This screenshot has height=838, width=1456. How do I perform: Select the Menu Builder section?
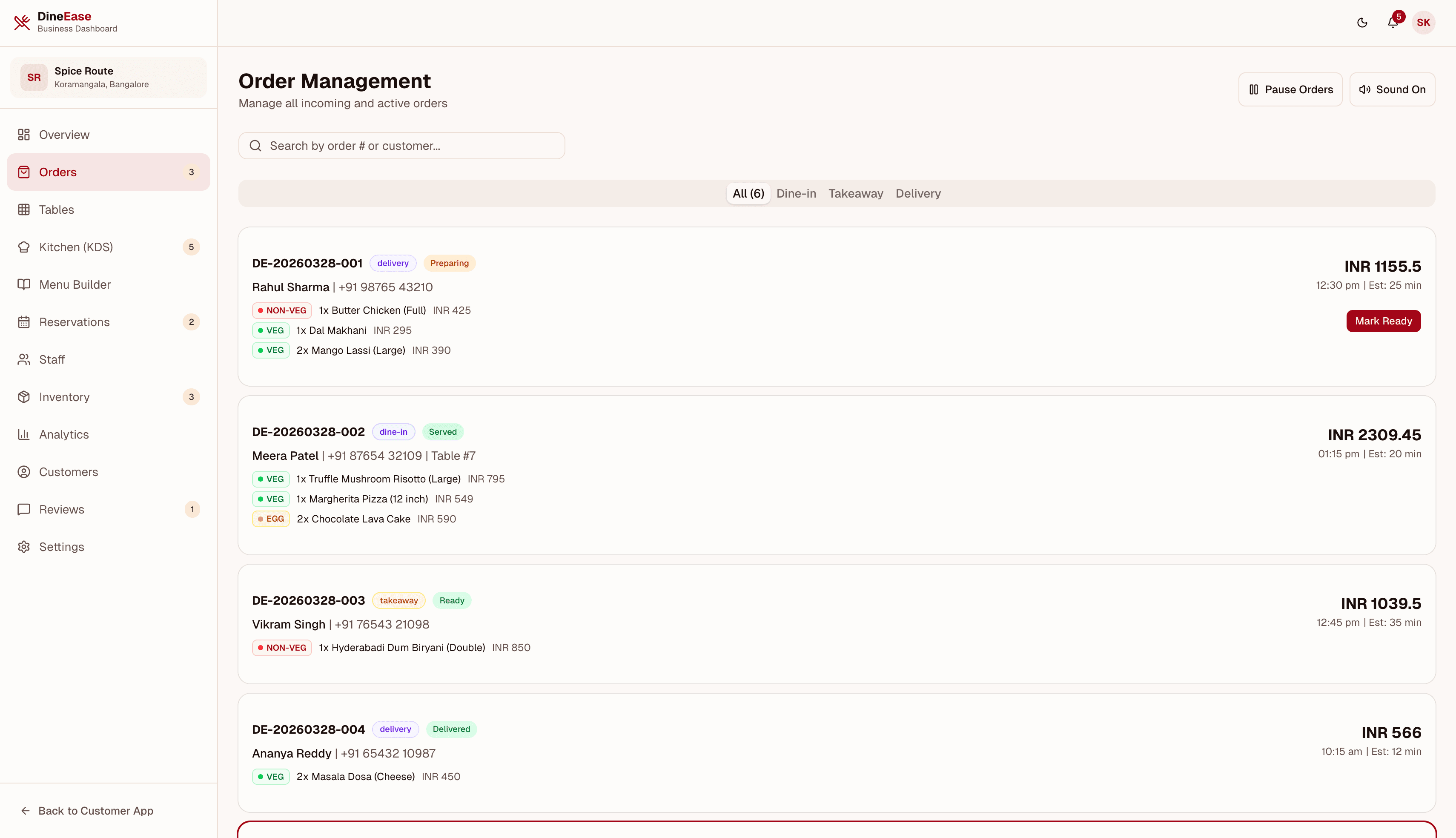[x=75, y=284]
